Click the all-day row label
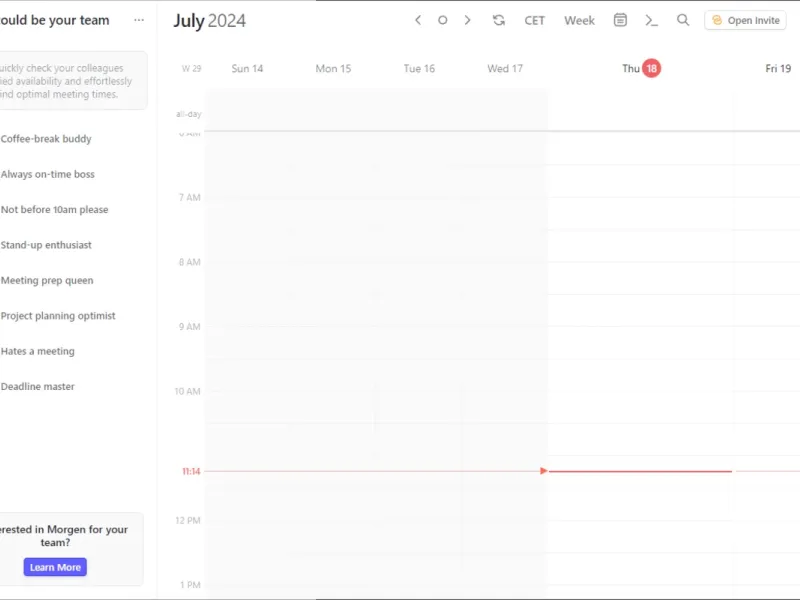The image size is (800, 600). point(188,114)
